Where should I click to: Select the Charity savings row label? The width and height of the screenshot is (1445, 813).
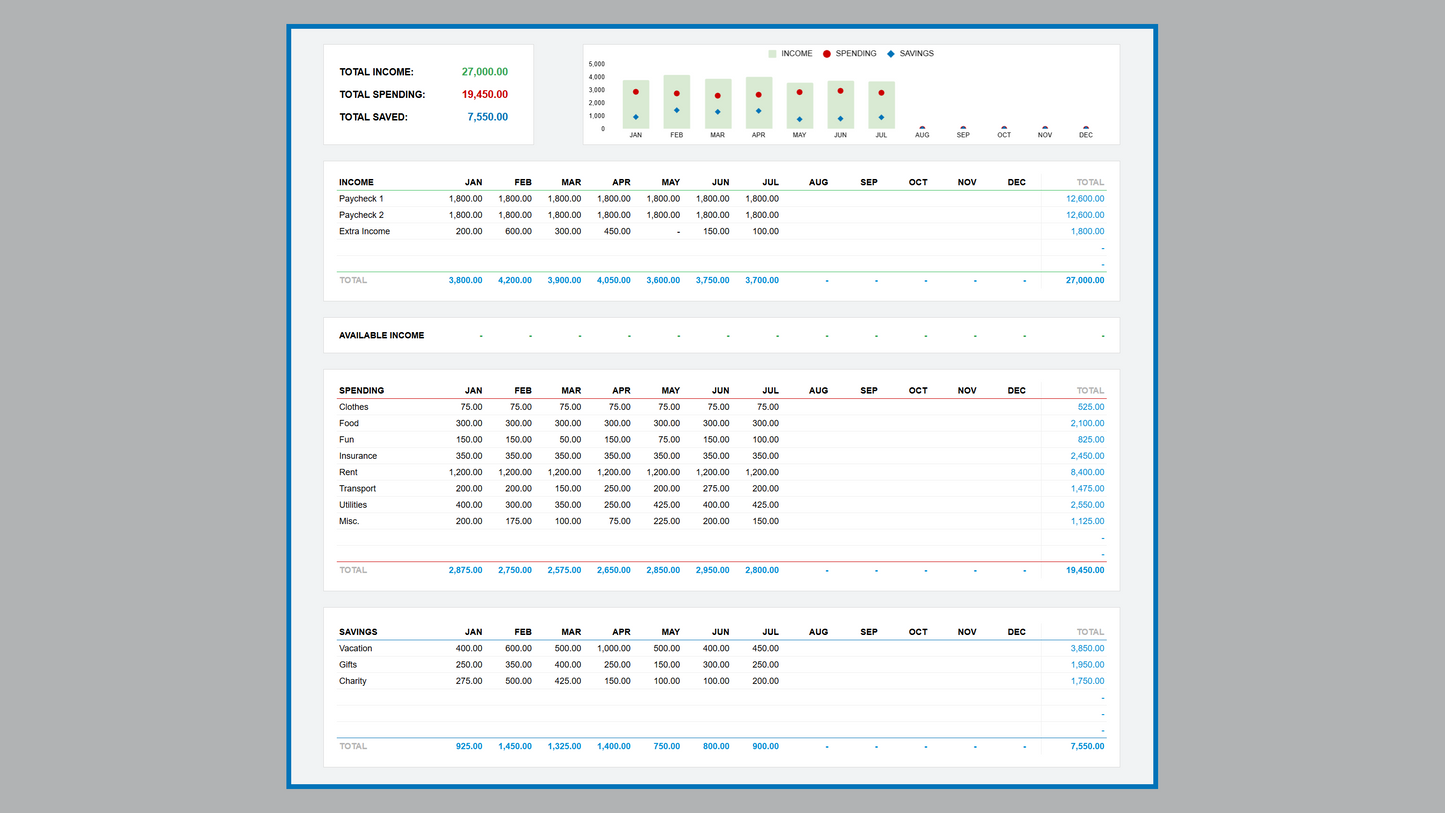point(353,682)
